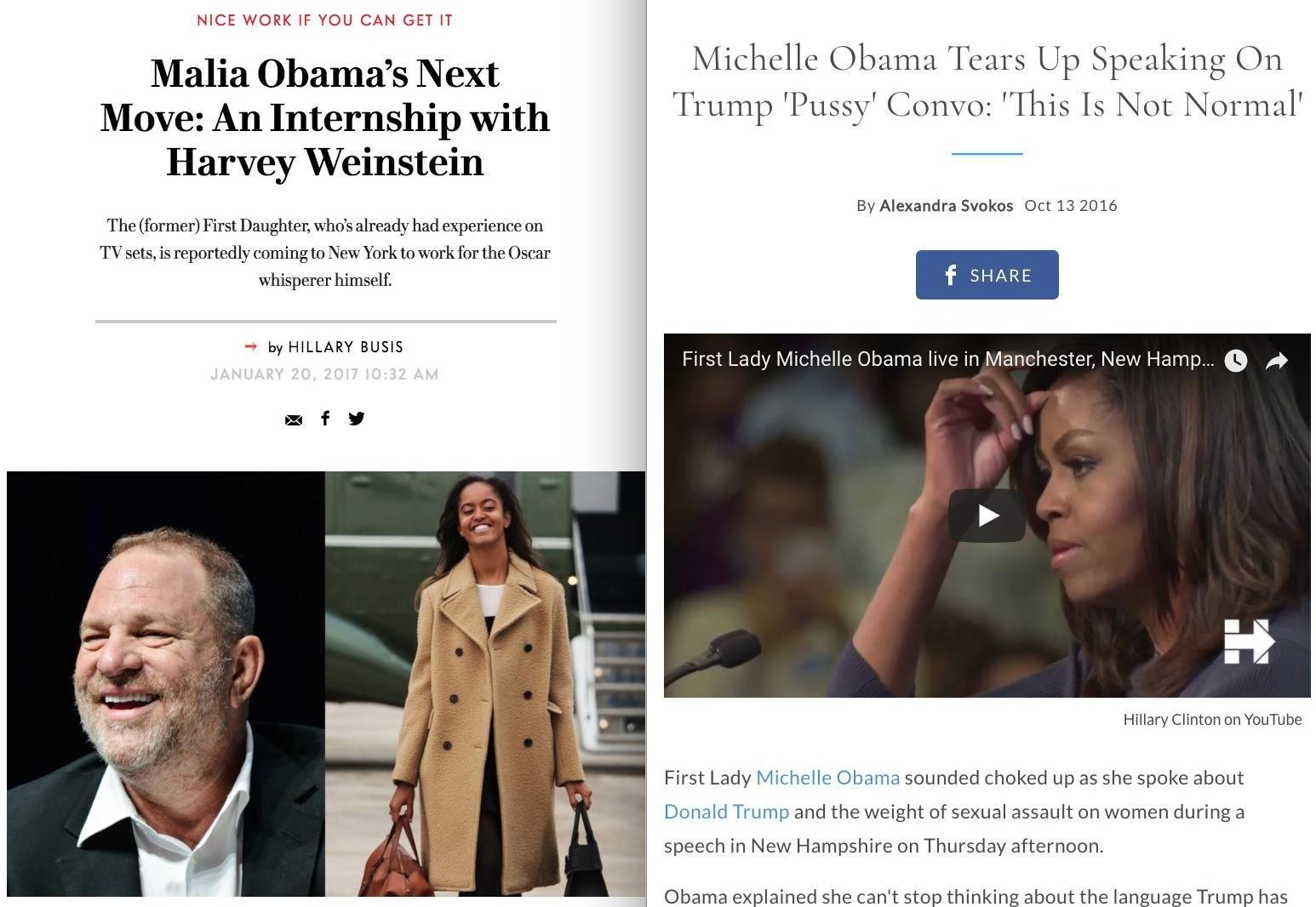Share article via Facebook f icon
This screenshot has height=907, width=1316.
325,418
